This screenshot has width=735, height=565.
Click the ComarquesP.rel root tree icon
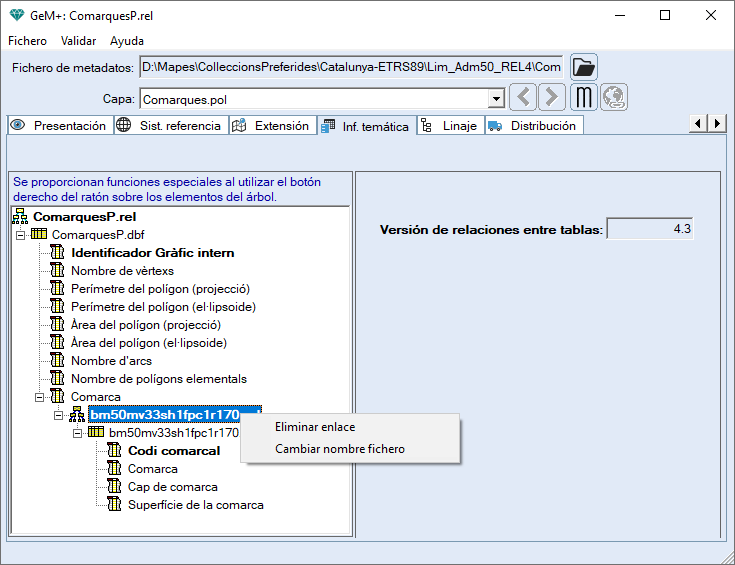point(20,216)
